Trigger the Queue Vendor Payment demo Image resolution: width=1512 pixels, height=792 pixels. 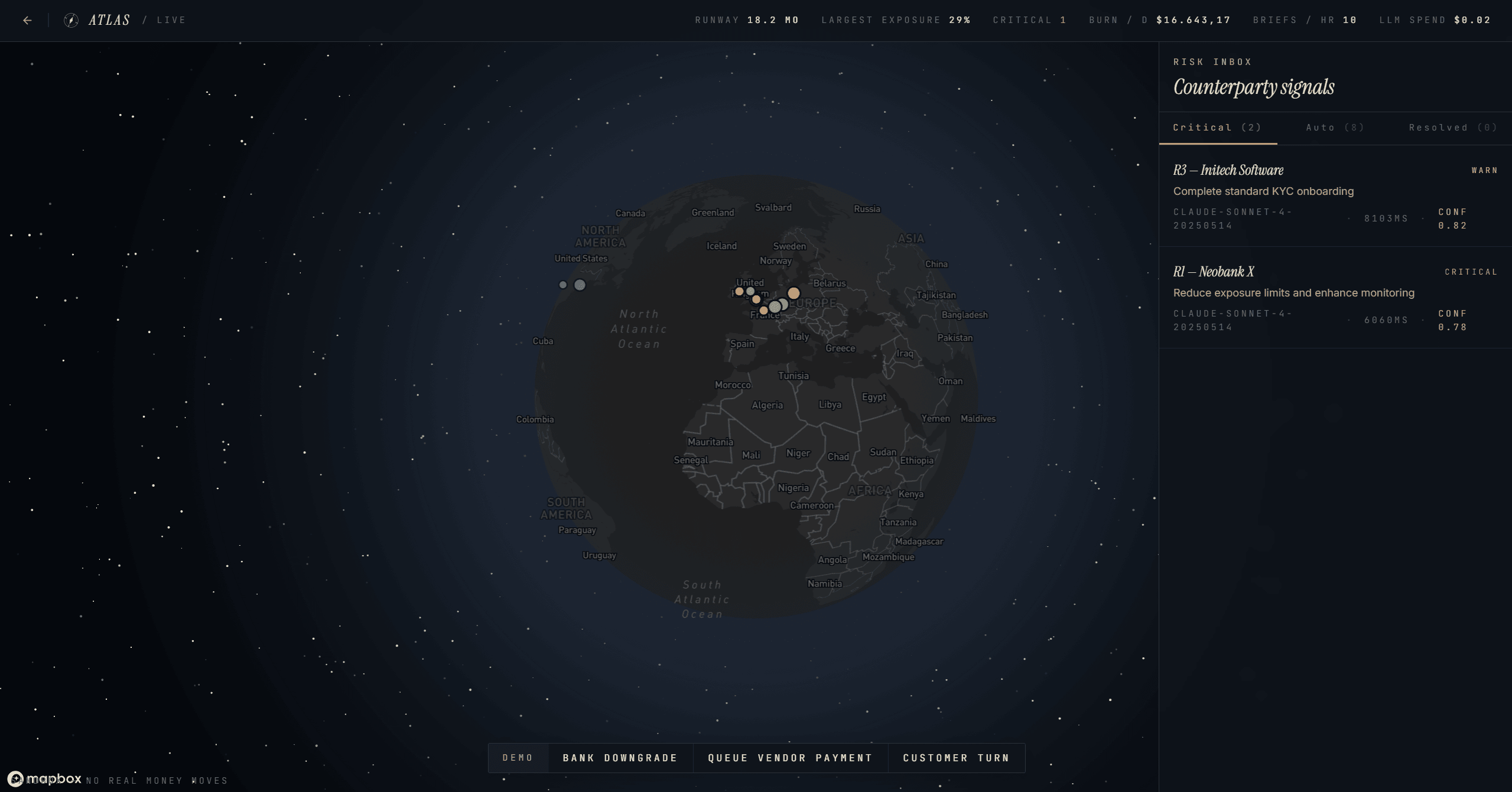(x=790, y=758)
